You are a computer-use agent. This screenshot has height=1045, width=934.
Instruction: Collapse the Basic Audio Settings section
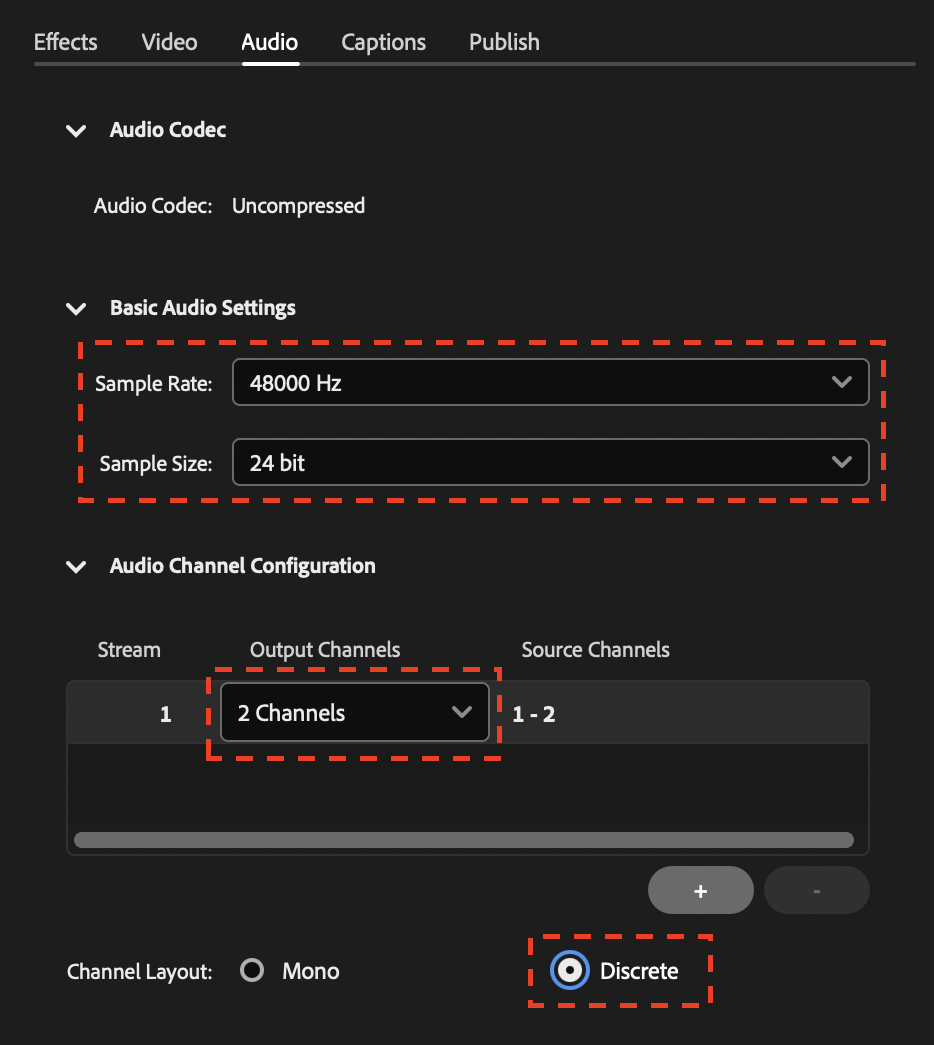pos(76,309)
